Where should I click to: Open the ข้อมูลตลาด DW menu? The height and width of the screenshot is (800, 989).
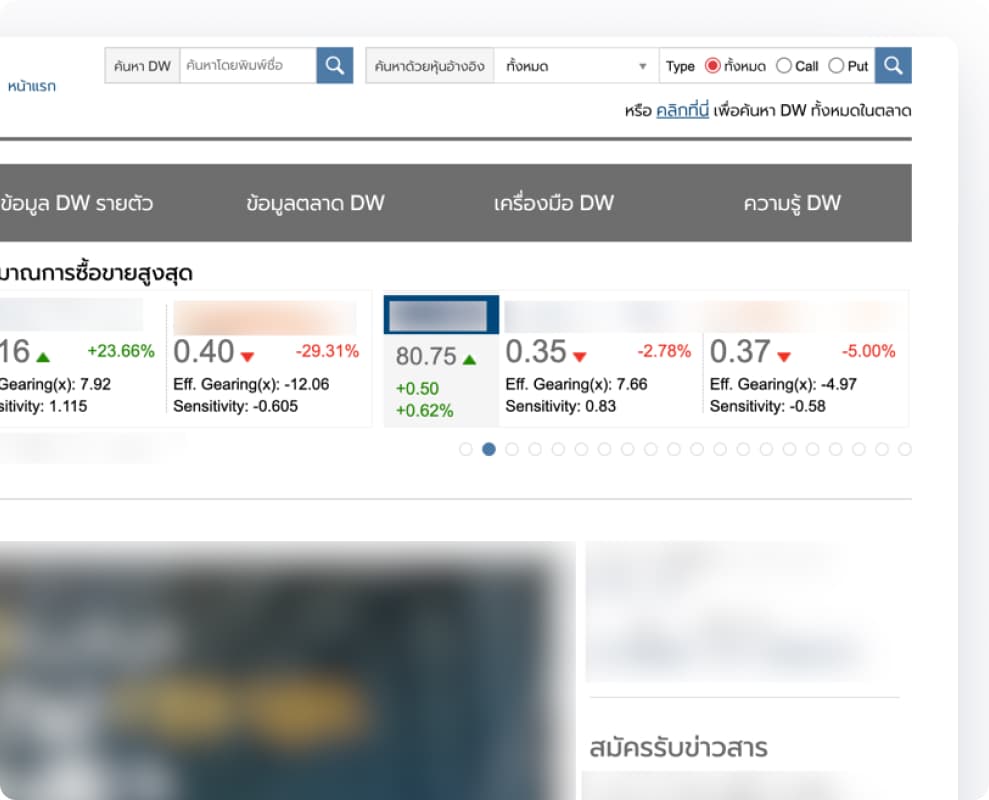point(315,203)
